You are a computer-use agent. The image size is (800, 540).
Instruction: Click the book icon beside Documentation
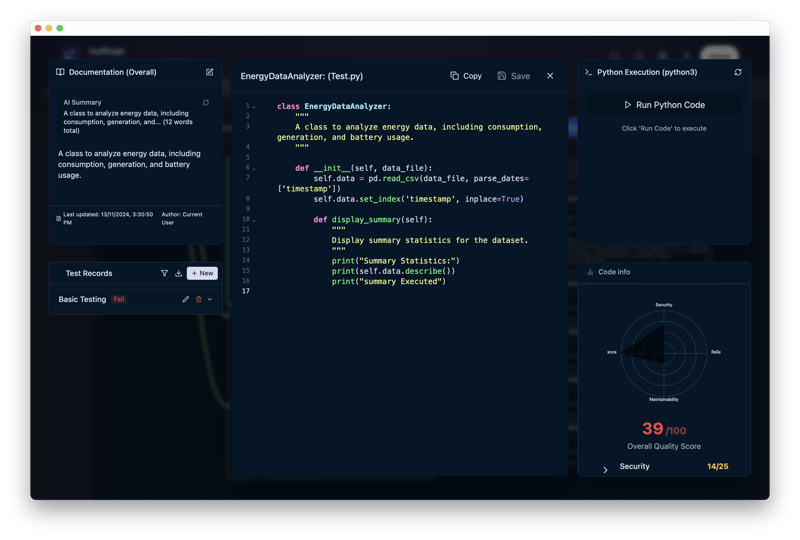click(60, 72)
